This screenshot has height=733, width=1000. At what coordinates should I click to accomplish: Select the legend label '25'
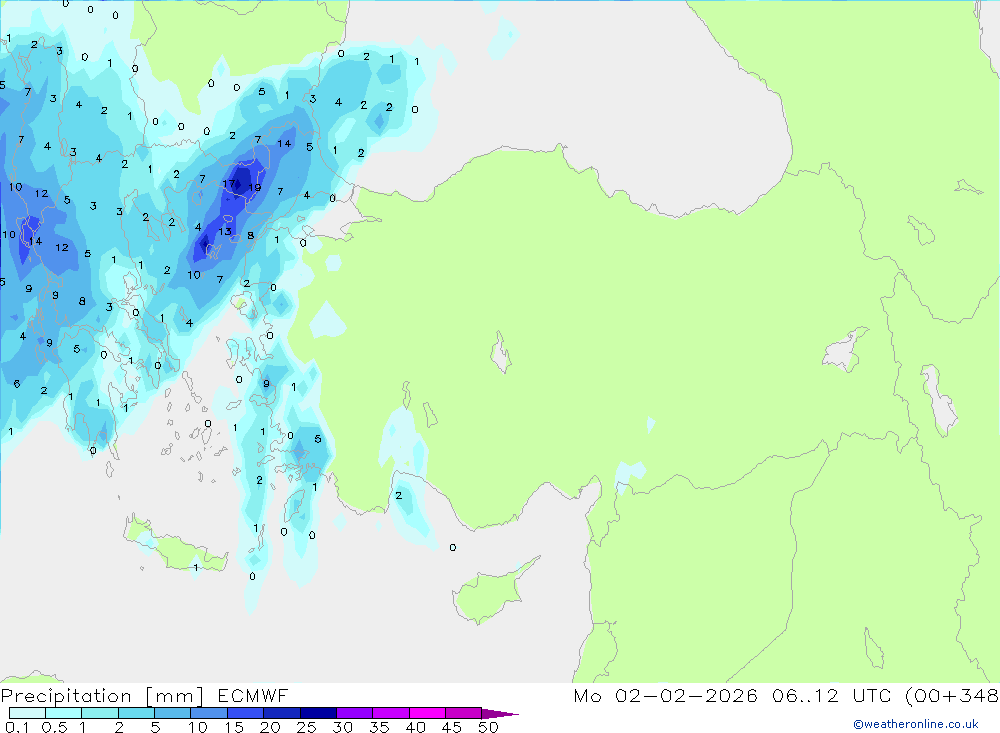(x=306, y=727)
